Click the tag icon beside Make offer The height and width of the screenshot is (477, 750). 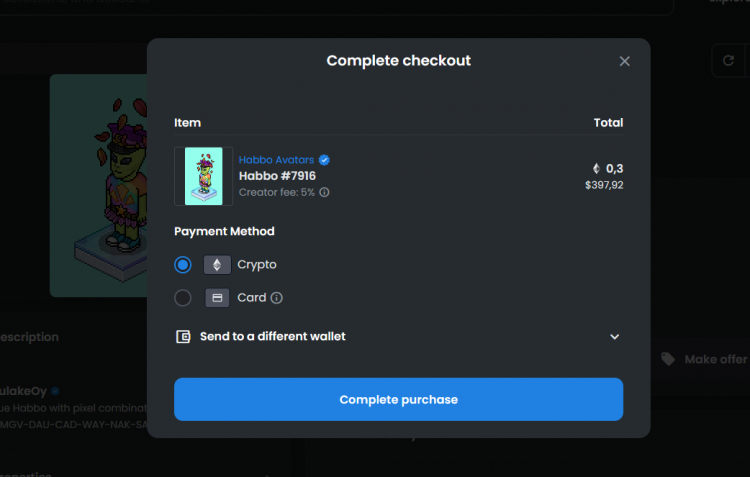pos(668,359)
